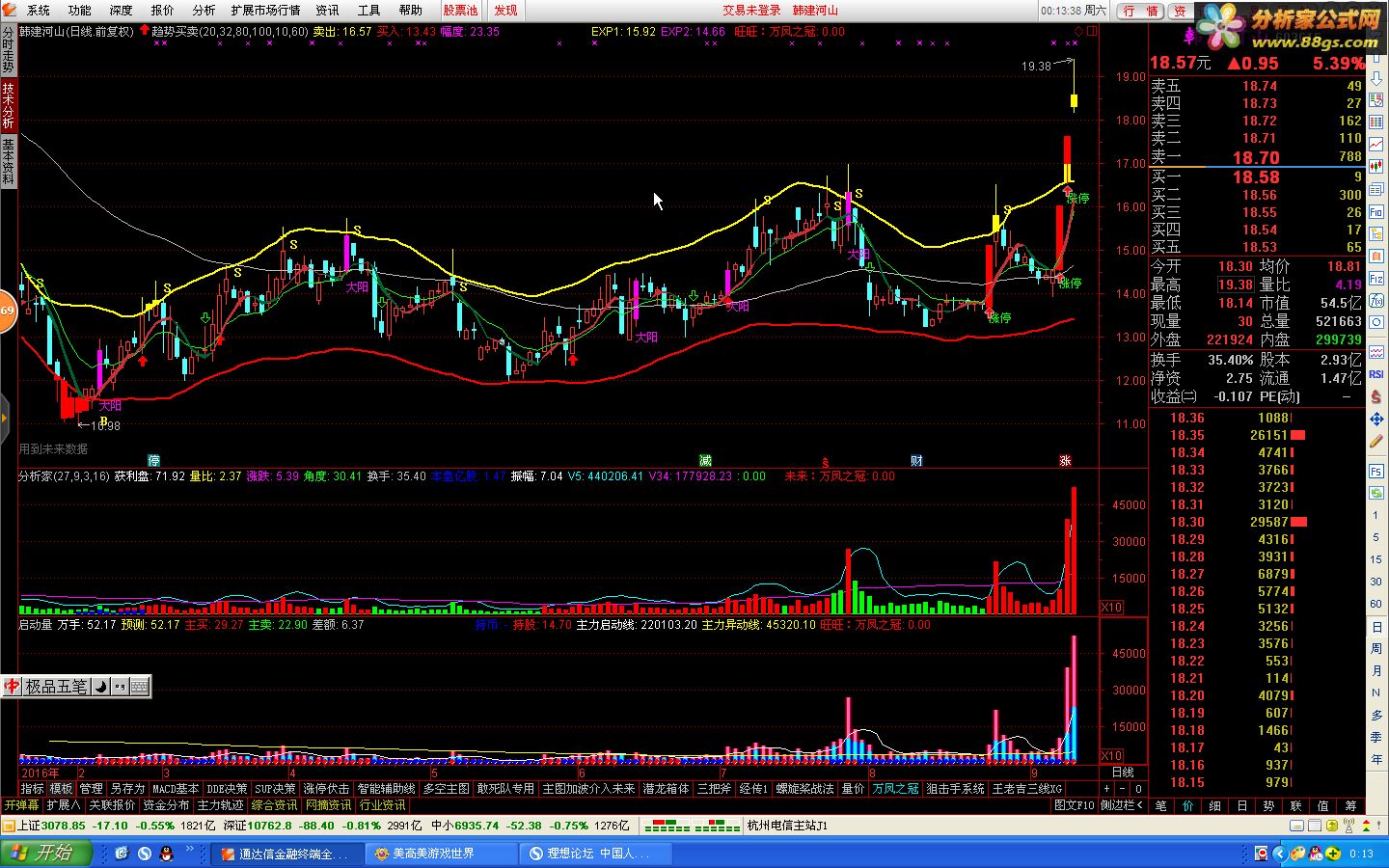Click the circle sidebar icon
The width and height of the screenshot is (1389, 868).
(1376, 324)
